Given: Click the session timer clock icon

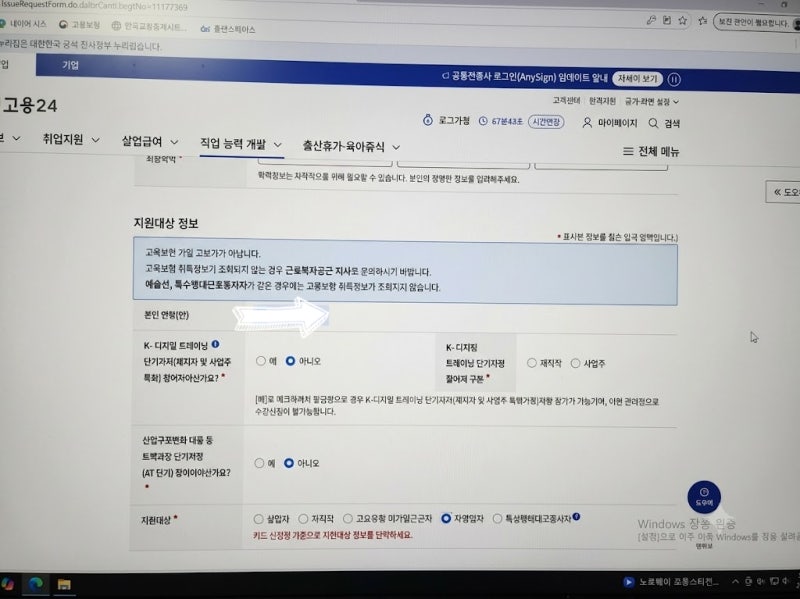Looking at the screenshot, I should point(483,121).
